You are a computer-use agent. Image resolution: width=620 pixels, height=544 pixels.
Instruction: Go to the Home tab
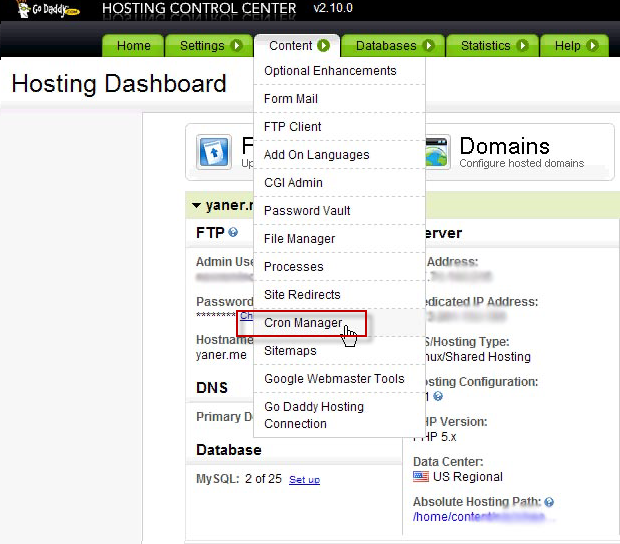point(133,46)
